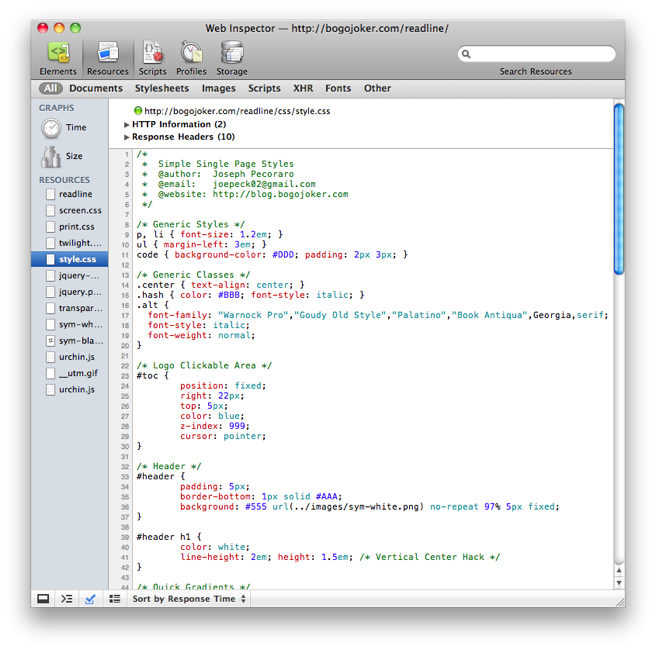Click the dock to main window icon
This screenshot has width=656, height=650.
(x=43, y=599)
